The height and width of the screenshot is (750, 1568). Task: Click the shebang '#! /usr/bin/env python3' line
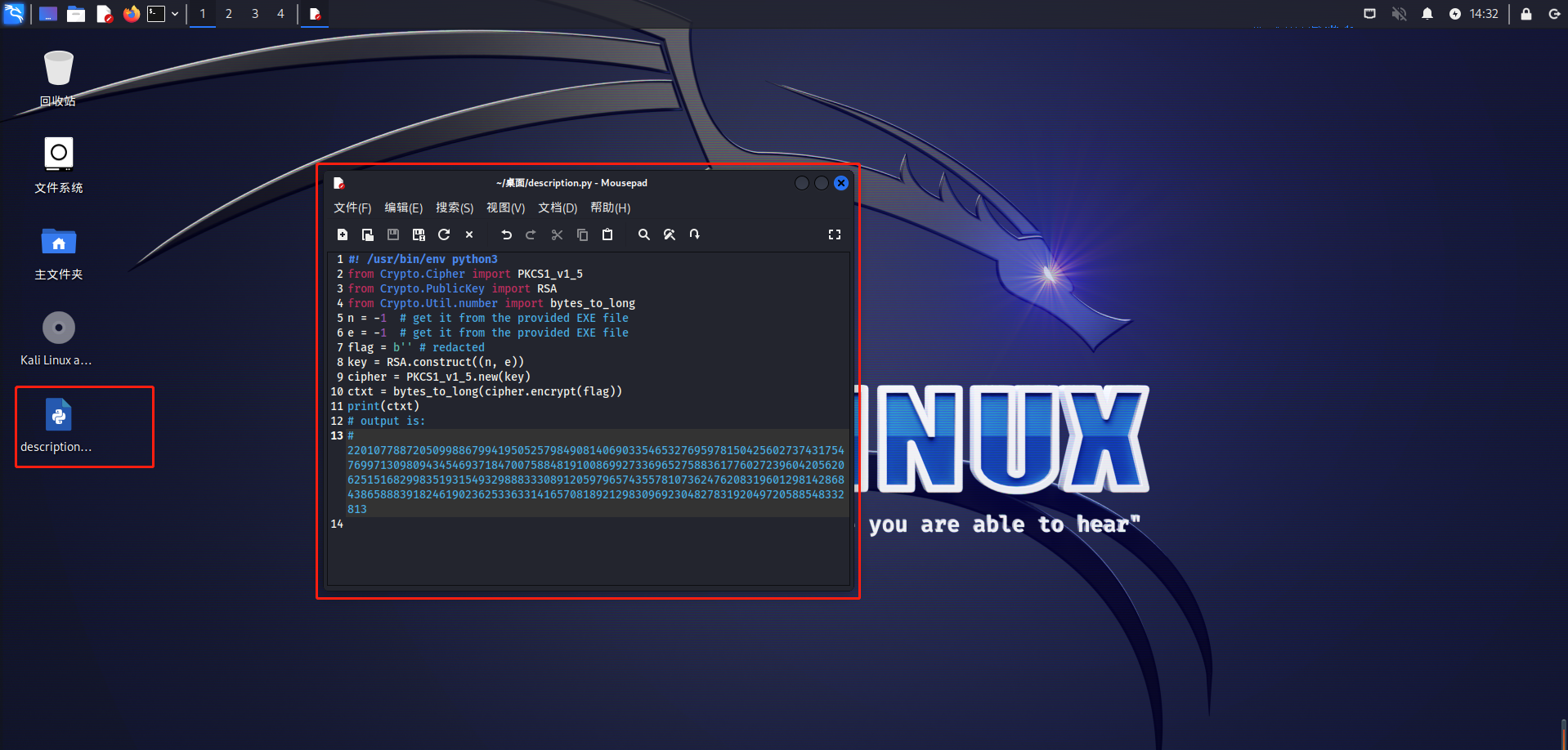point(423,259)
